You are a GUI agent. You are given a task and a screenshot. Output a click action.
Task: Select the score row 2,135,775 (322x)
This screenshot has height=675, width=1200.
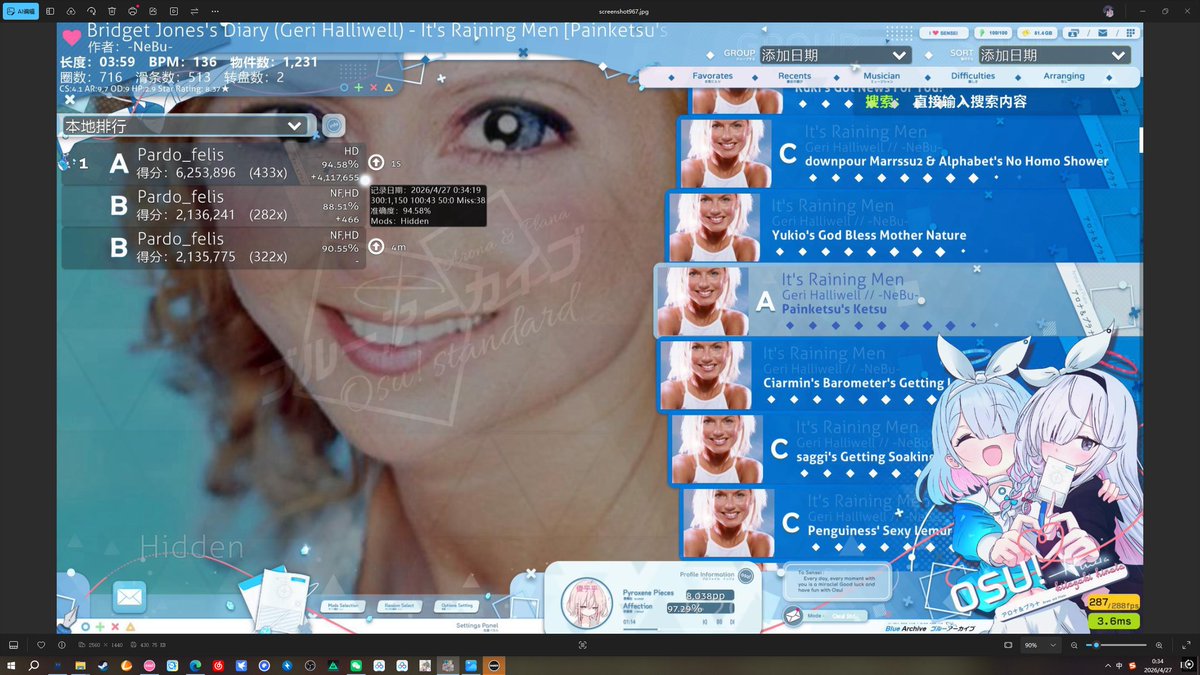212,247
